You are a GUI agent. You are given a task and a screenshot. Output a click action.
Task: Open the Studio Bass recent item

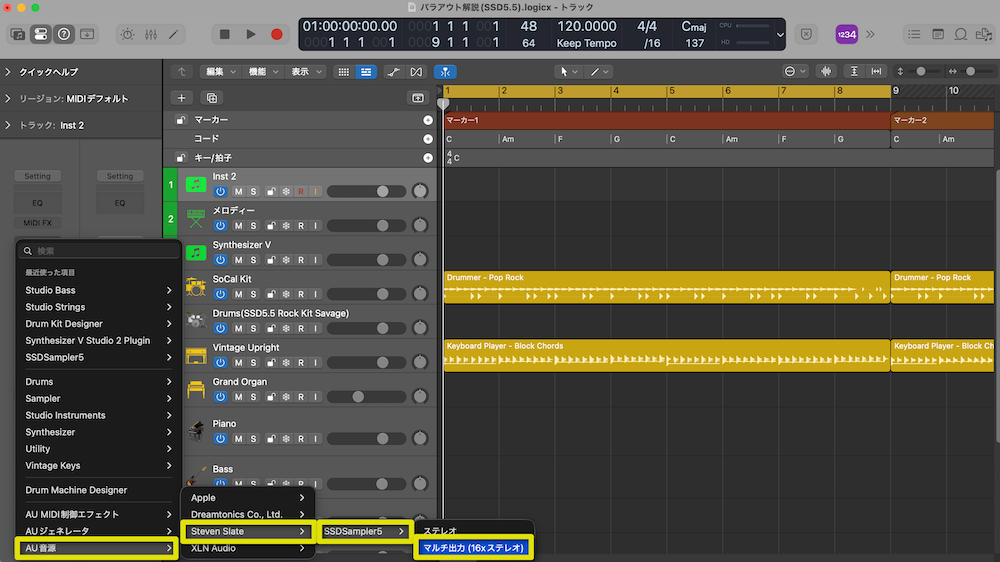(98, 290)
